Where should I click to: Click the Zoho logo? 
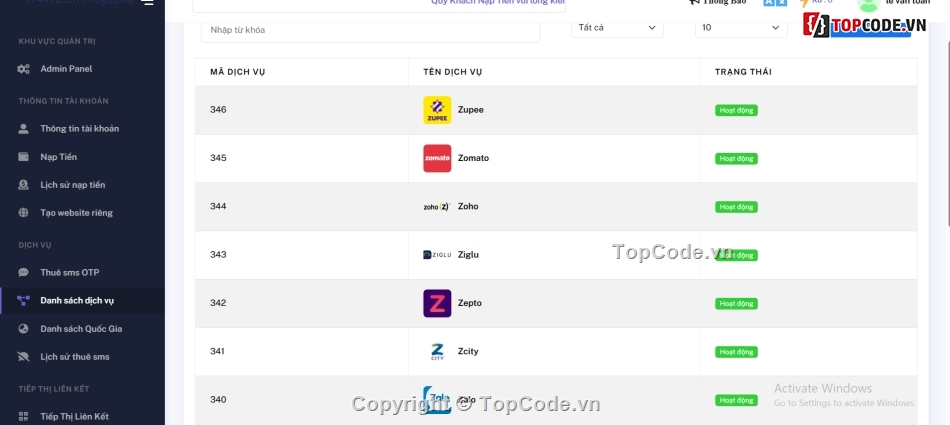pos(437,207)
